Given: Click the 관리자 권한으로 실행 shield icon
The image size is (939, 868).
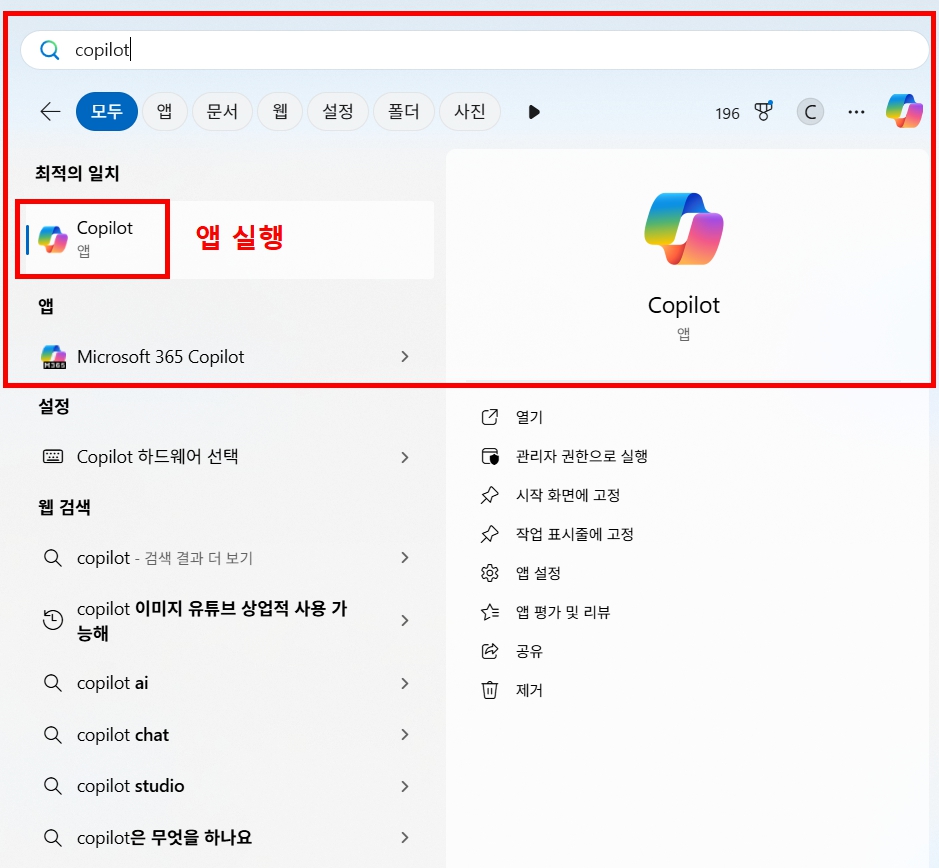Looking at the screenshot, I should 490,456.
